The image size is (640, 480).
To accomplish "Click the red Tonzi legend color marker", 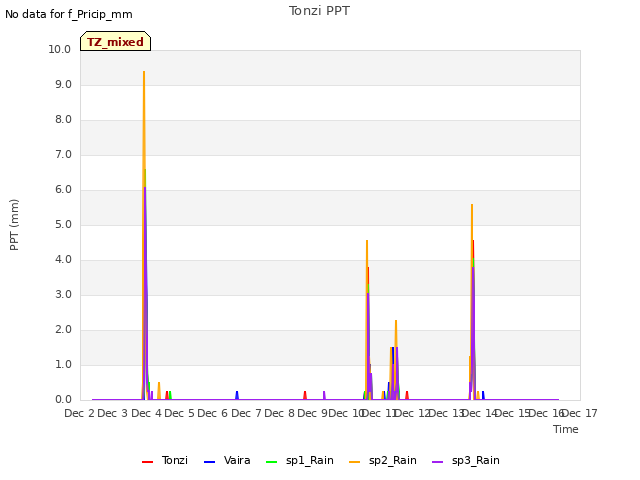I will 147,462.
